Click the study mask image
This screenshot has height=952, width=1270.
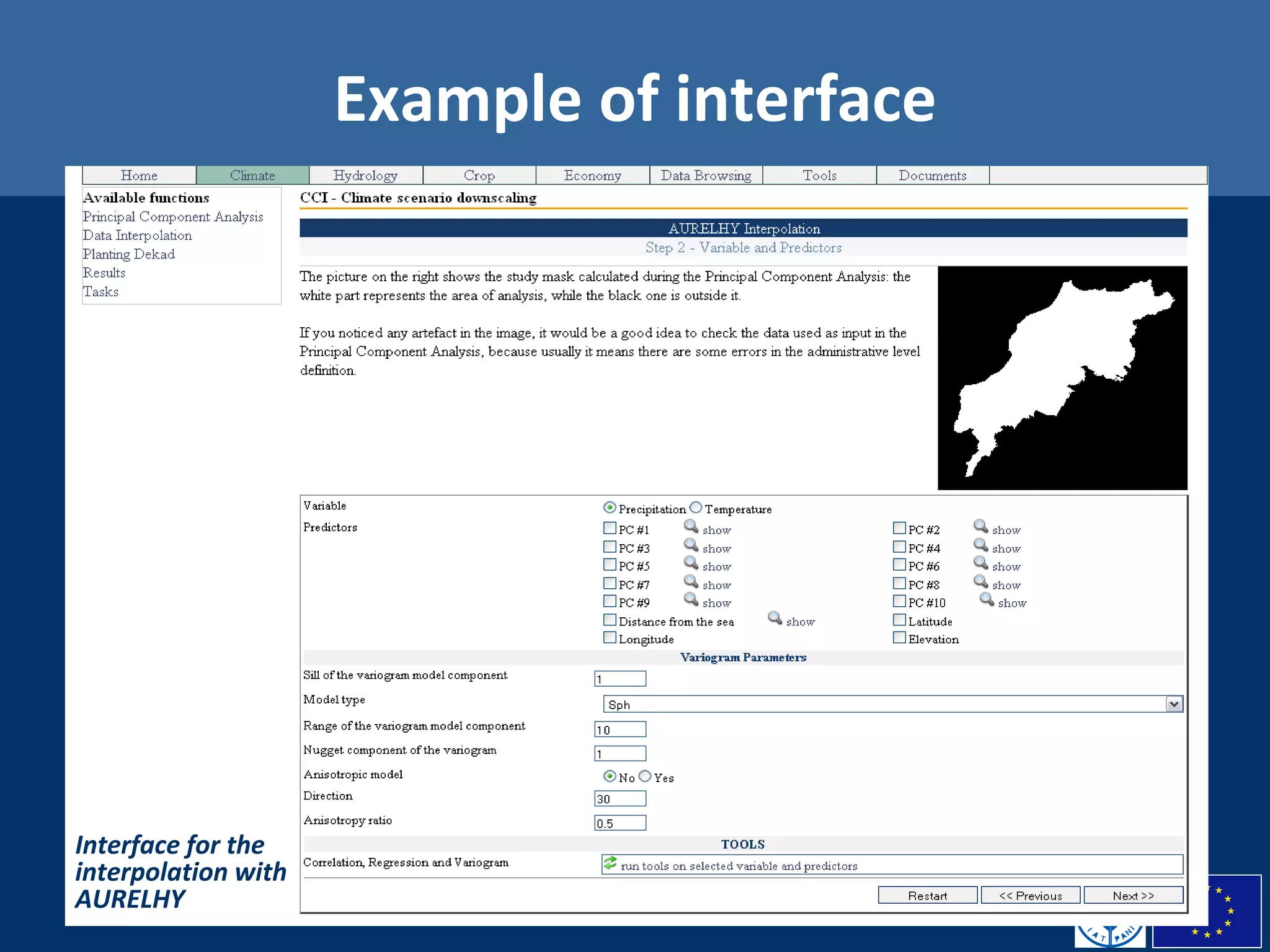(x=1062, y=378)
